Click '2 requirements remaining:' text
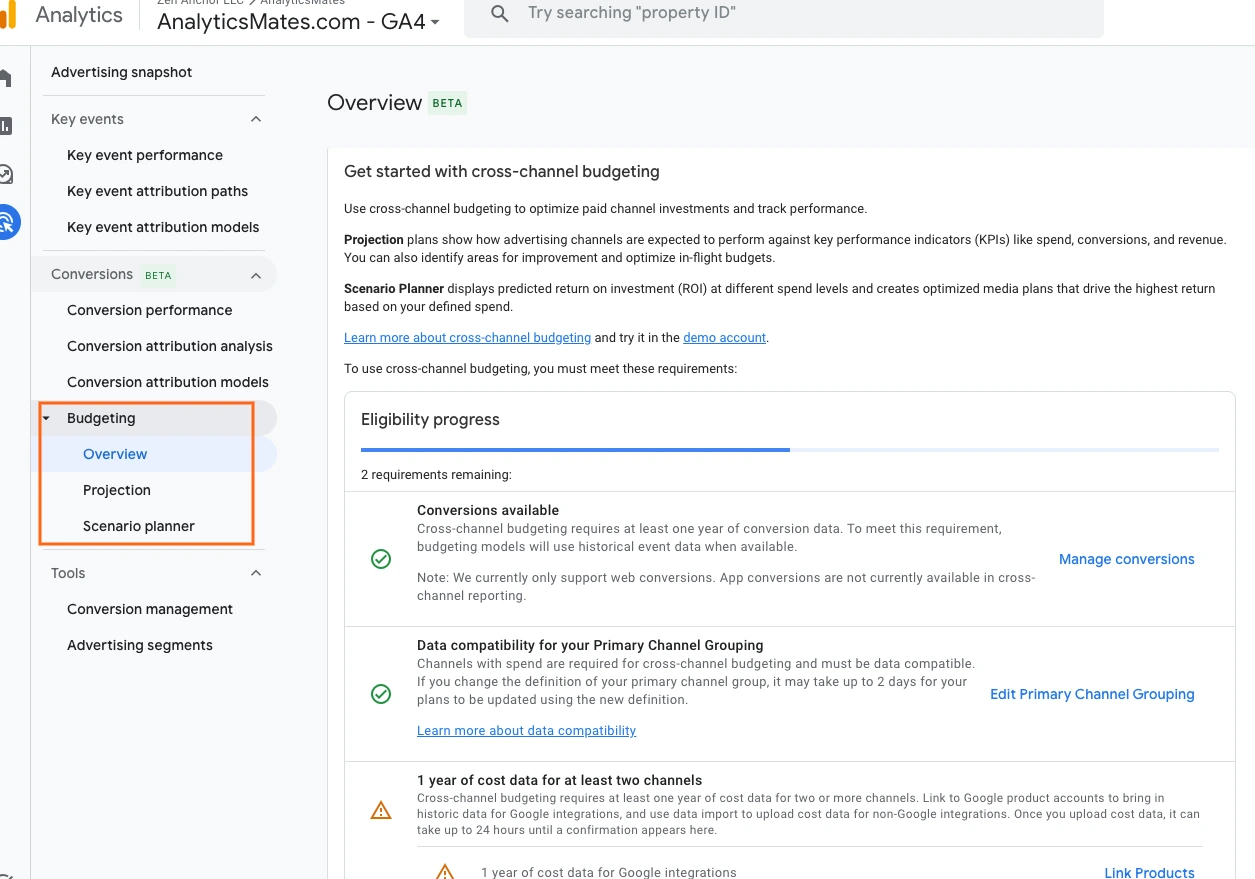The height and width of the screenshot is (879, 1255). pos(436,475)
